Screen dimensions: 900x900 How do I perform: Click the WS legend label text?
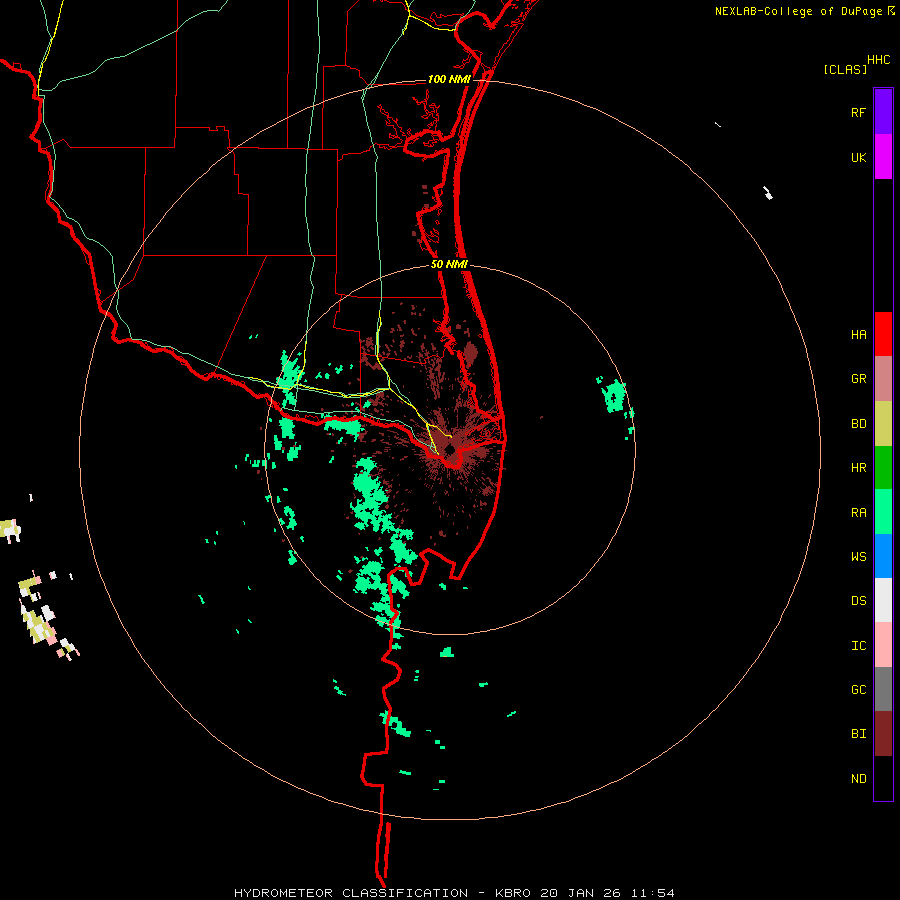click(x=858, y=557)
